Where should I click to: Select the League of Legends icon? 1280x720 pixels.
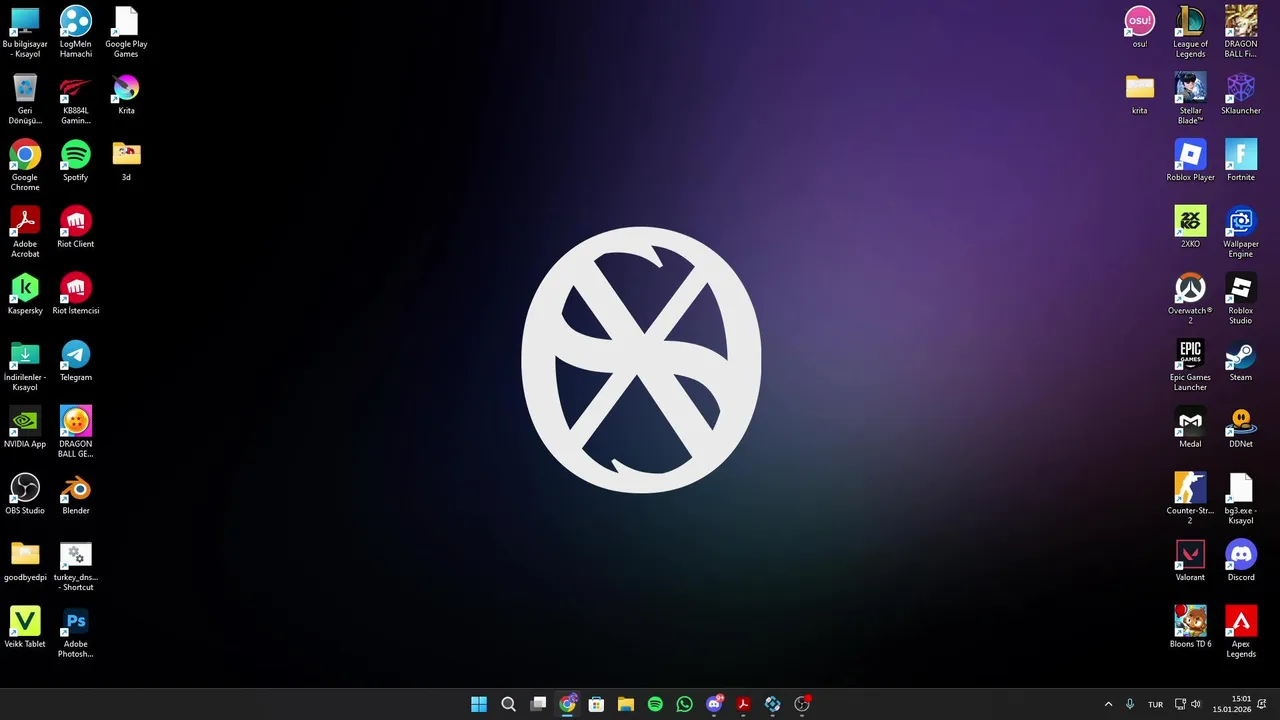pyautogui.click(x=1190, y=32)
